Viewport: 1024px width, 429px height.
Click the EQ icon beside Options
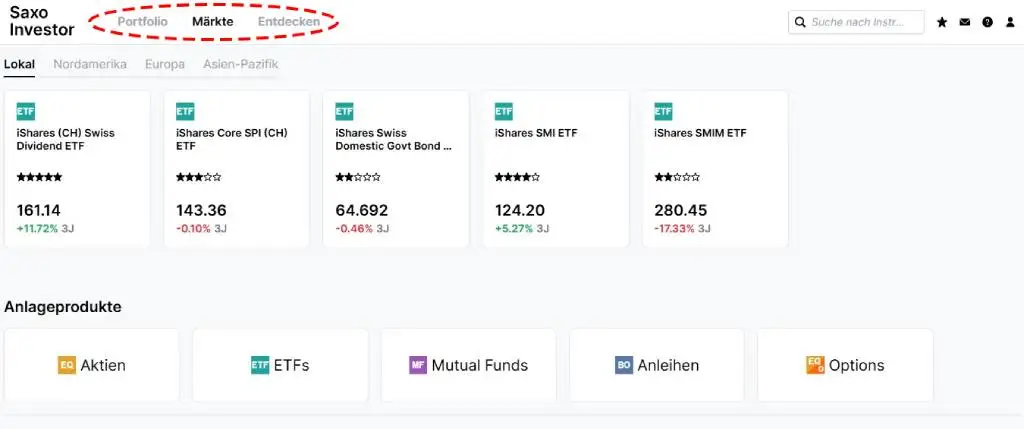pos(816,365)
